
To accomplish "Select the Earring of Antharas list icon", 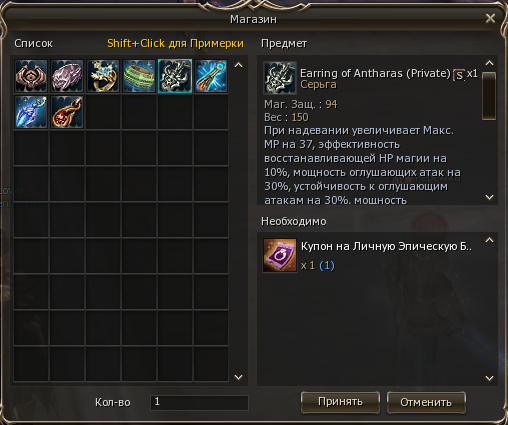I will pyautogui.click(x=175, y=76).
